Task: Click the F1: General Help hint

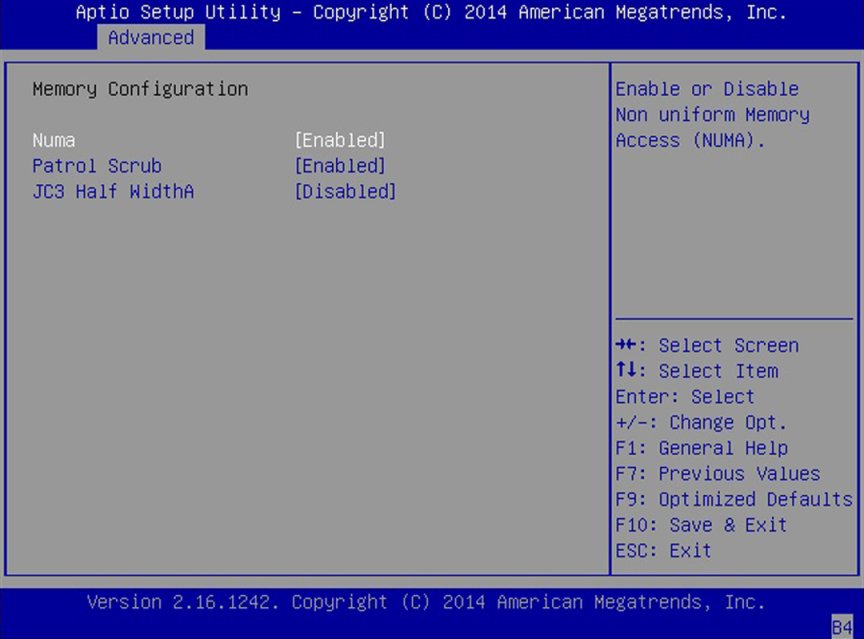Action: click(701, 448)
